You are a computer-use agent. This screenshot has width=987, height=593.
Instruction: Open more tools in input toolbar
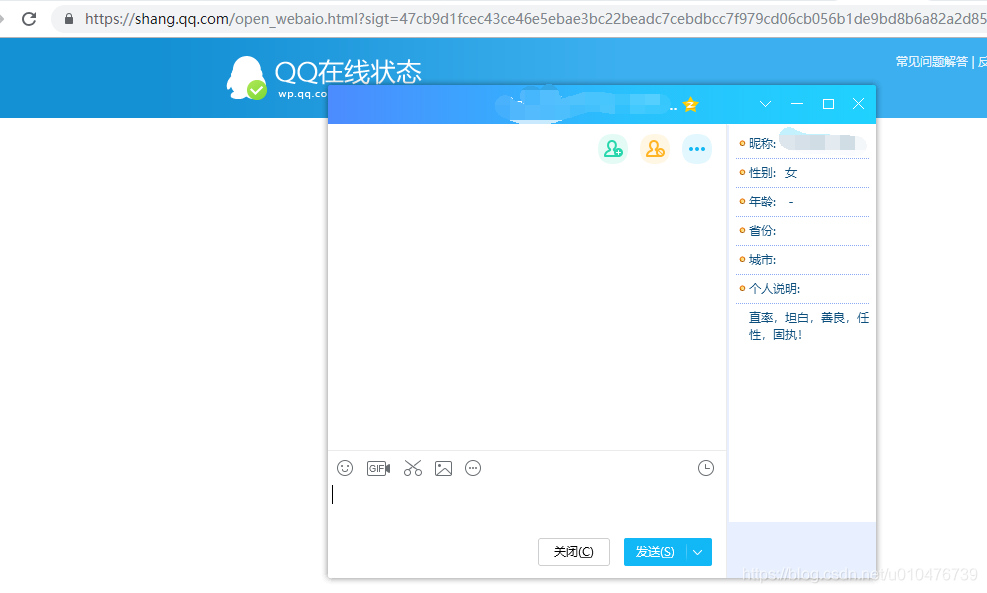pos(473,468)
